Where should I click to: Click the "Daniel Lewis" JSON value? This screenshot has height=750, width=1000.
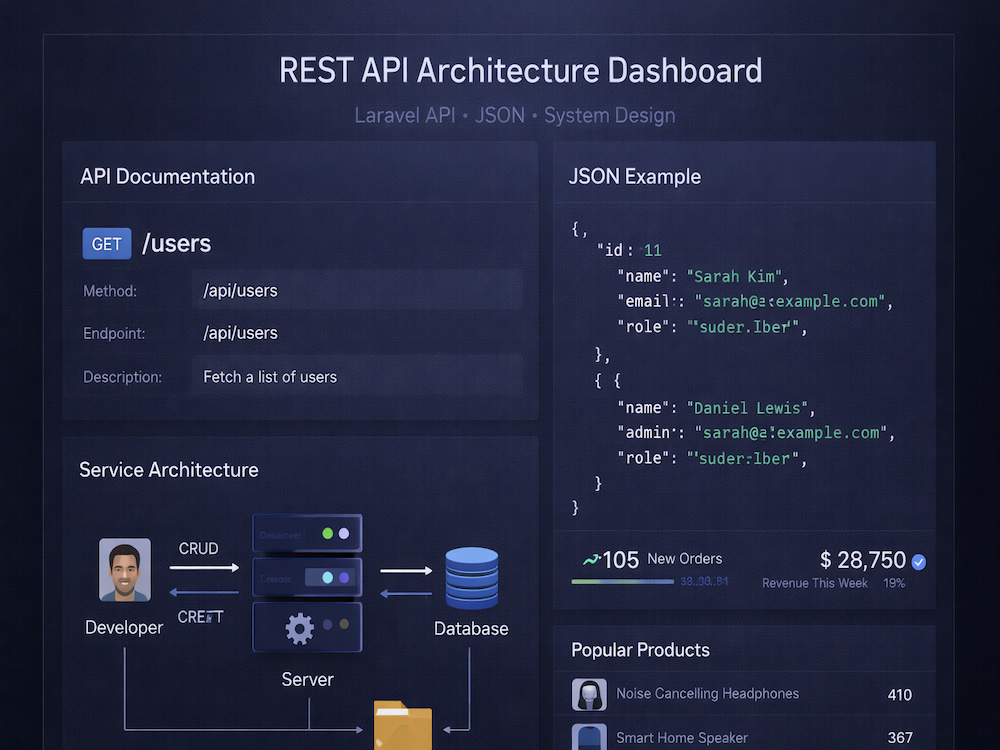[x=747, y=408]
